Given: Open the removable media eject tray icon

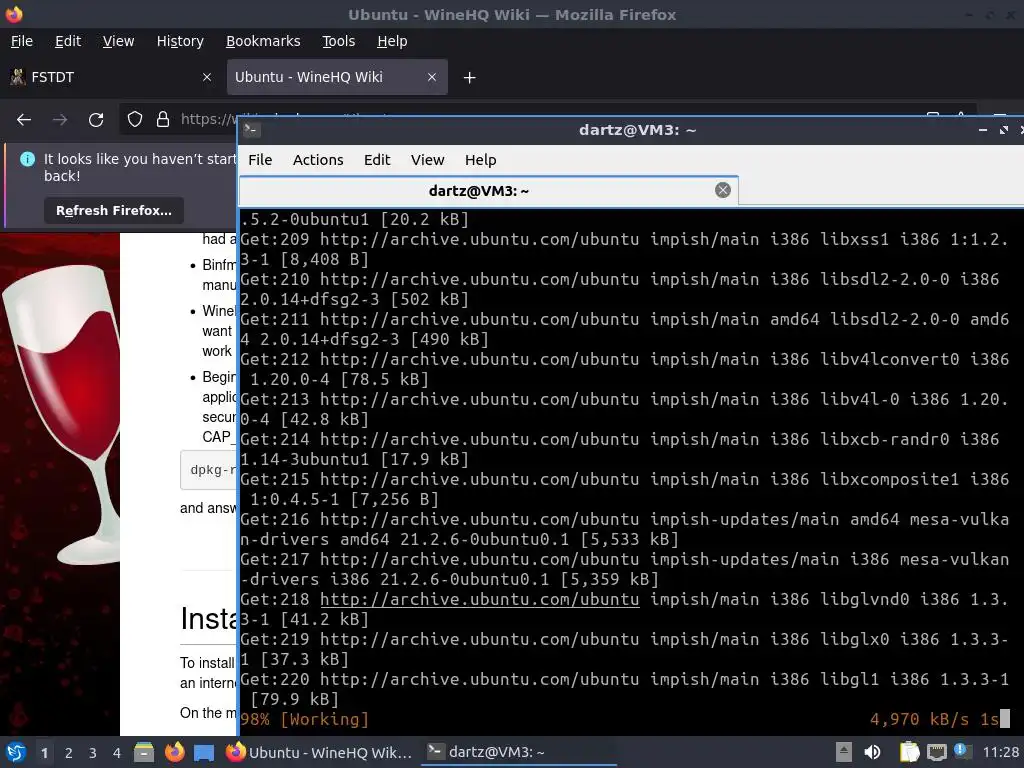Looking at the screenshot, I should coord(844,752).
